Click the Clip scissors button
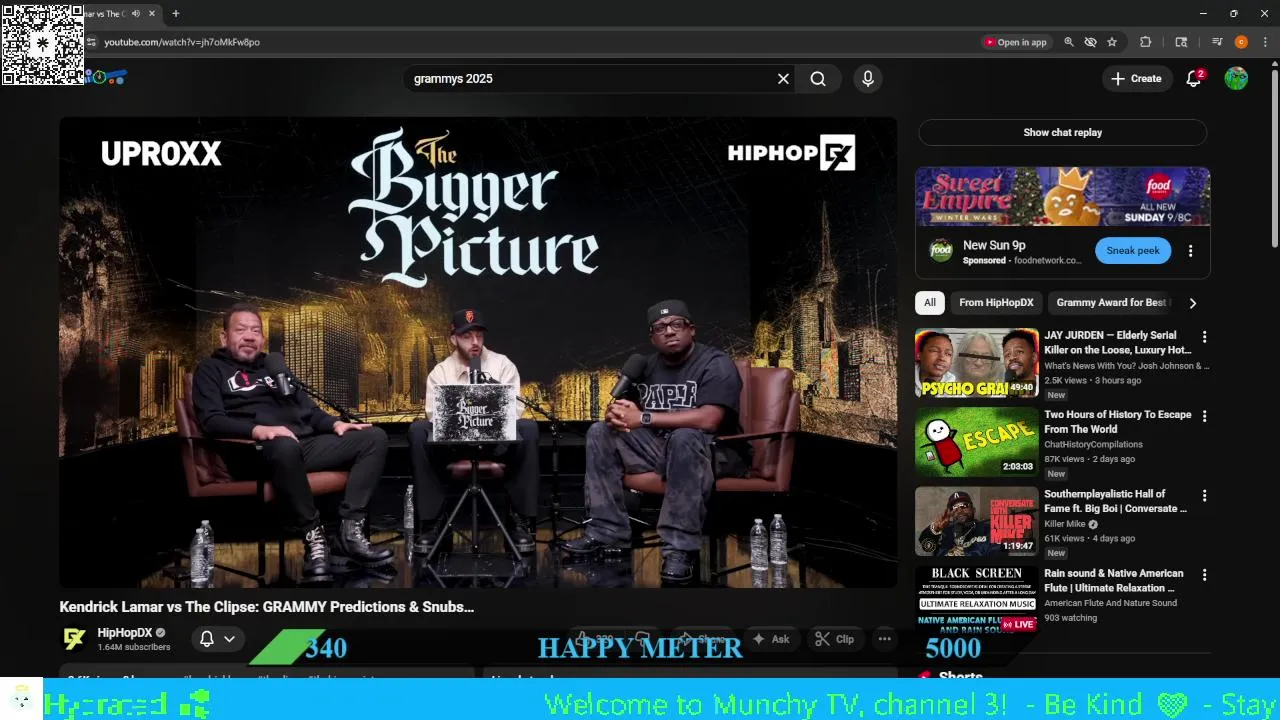Viewport: 1280px width, 720px height. tap(834, 639)
